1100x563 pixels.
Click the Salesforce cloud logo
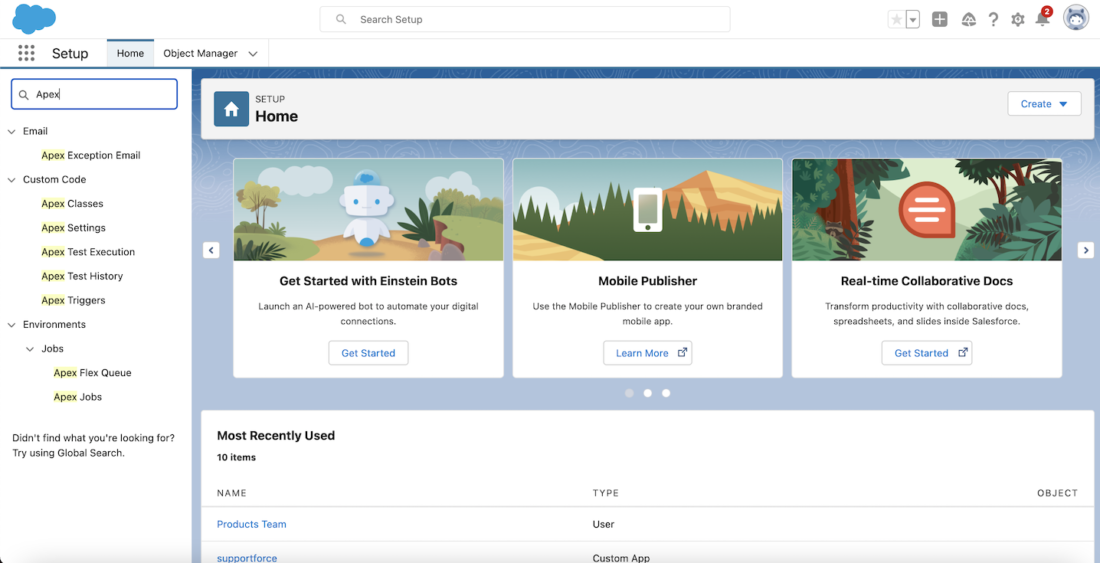coord(34,19)
